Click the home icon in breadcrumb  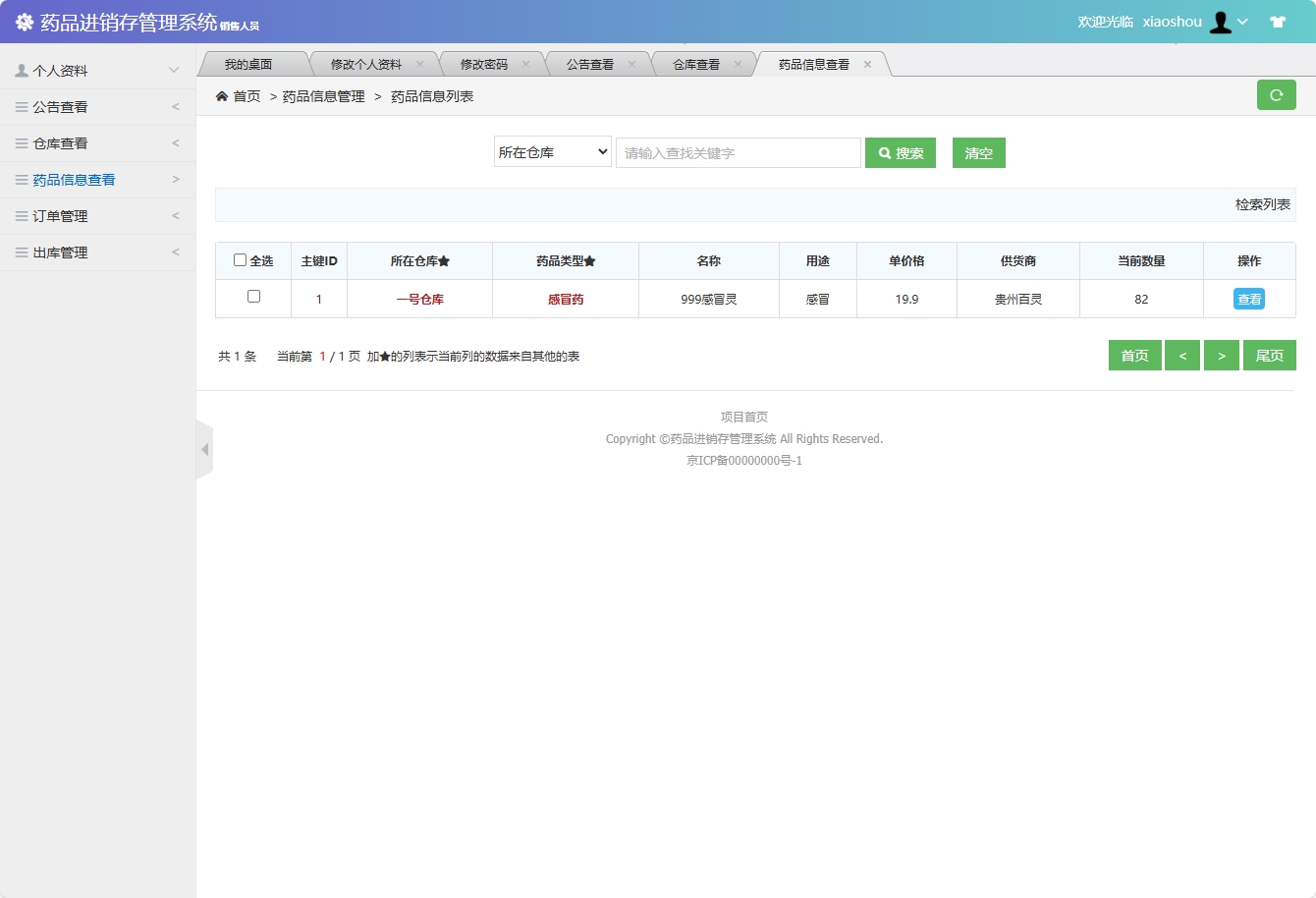click(x=222, y=96)
